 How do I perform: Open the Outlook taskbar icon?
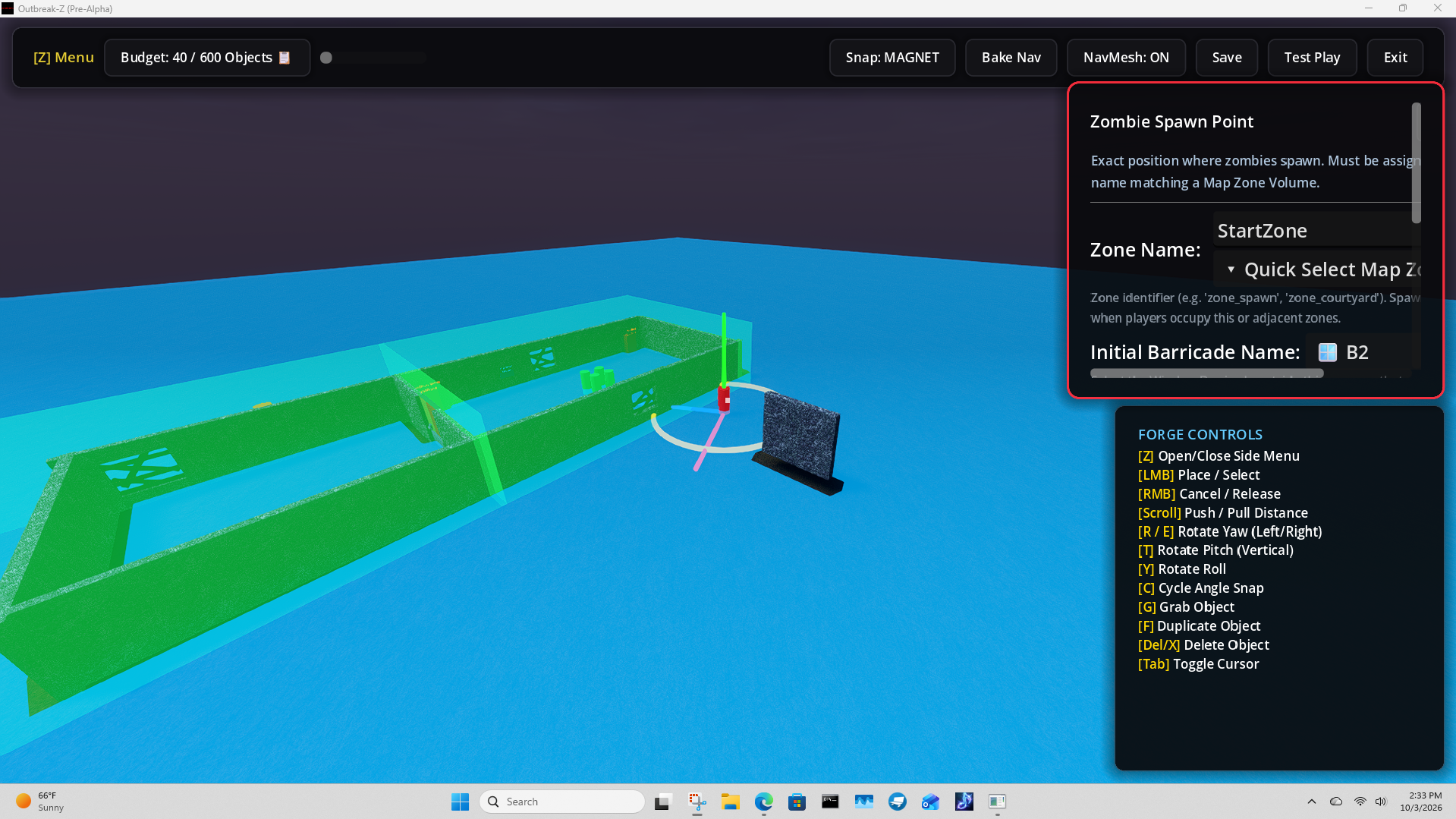[930, 802]
